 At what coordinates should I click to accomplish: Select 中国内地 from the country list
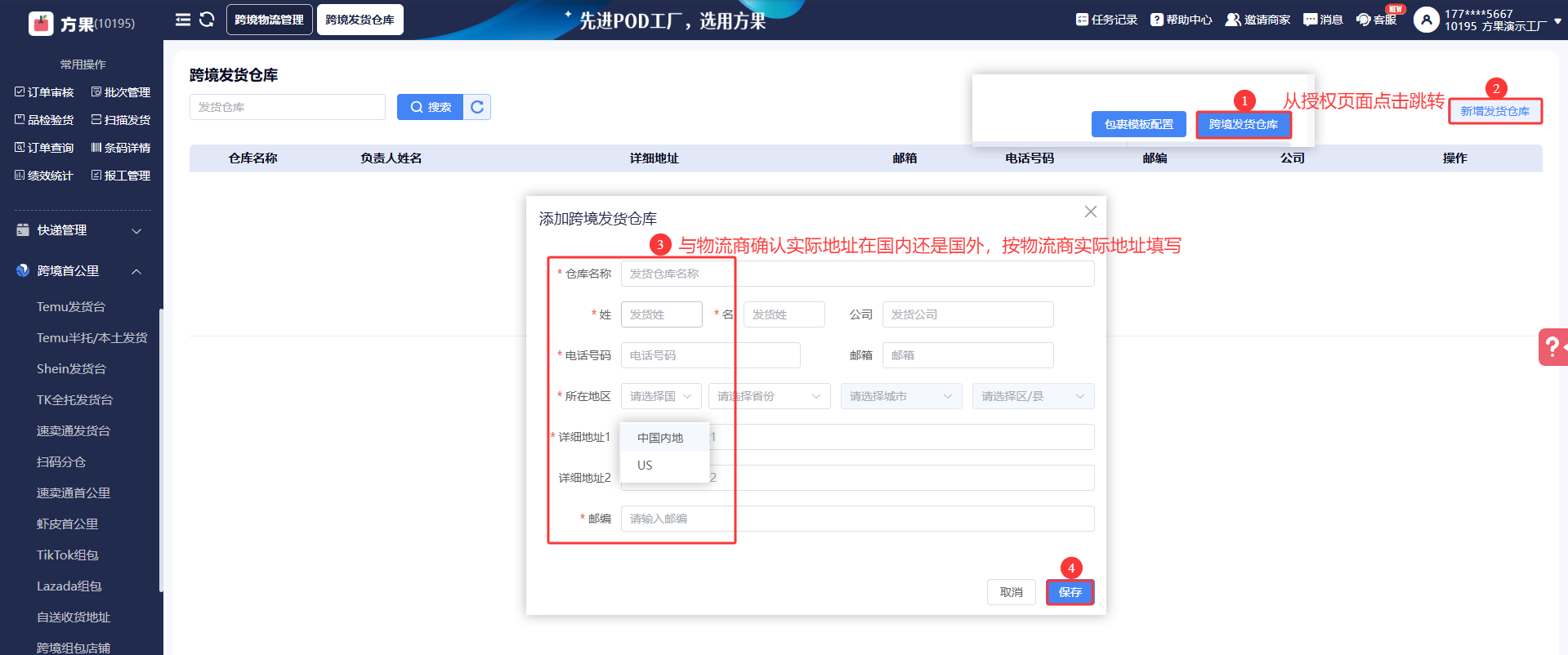pos(660,438)
